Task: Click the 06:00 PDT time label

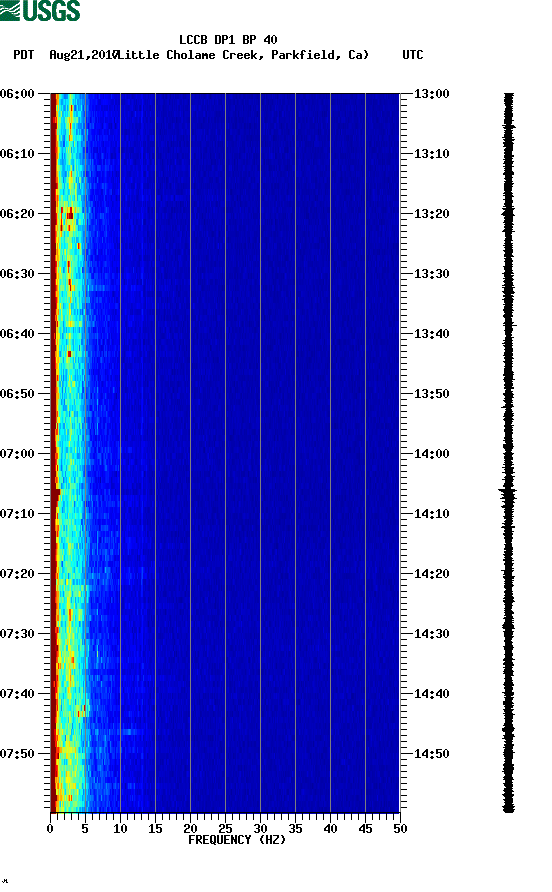Action: click(17, 93)
